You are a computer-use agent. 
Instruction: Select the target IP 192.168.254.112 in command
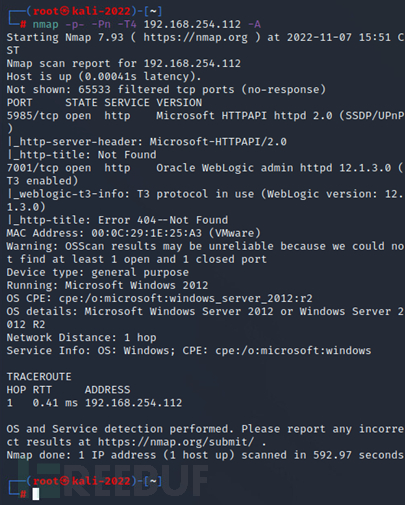pos(192,24)
